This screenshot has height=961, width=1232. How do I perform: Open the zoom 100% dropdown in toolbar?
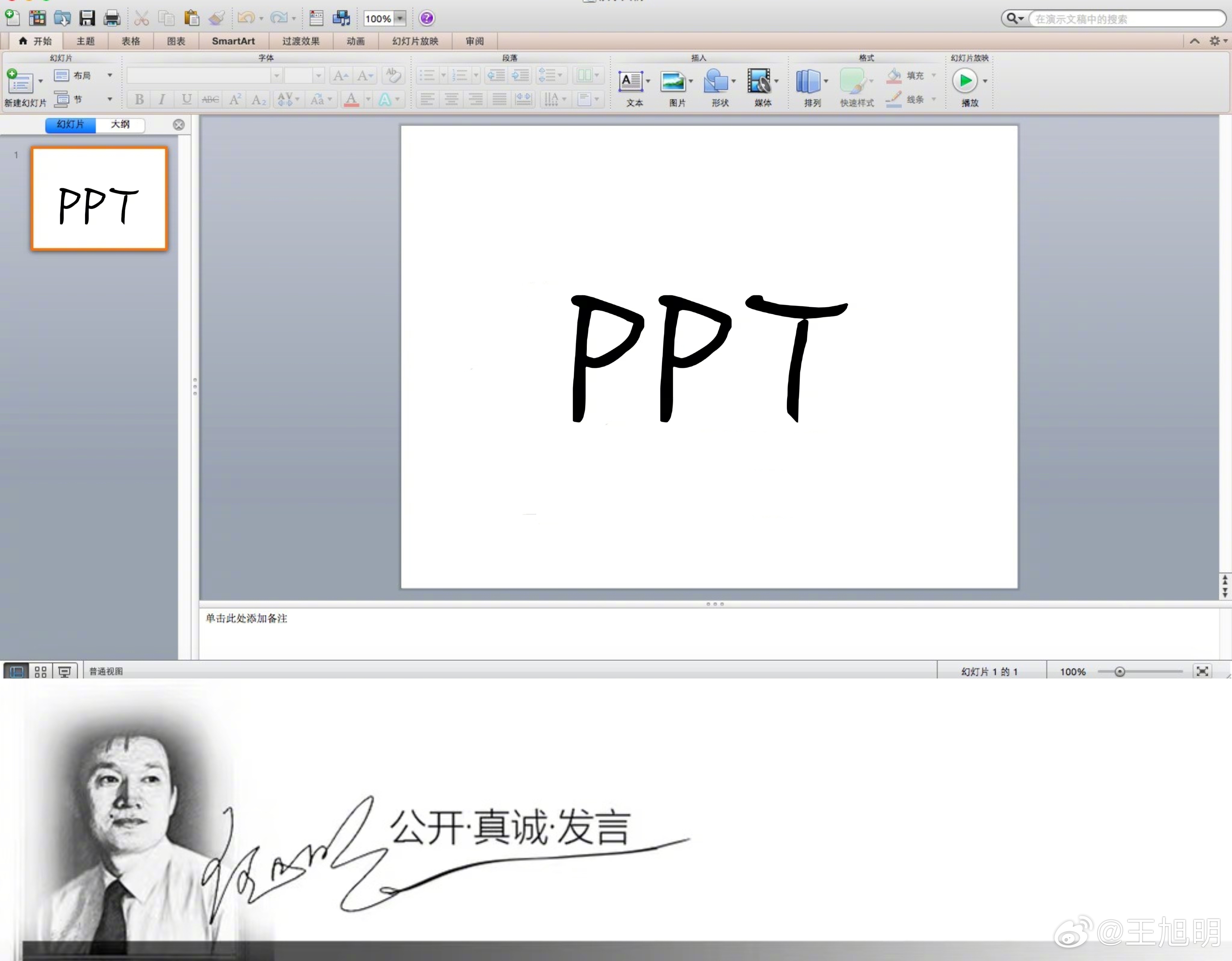pyautogui.click(x=400, y=19)
